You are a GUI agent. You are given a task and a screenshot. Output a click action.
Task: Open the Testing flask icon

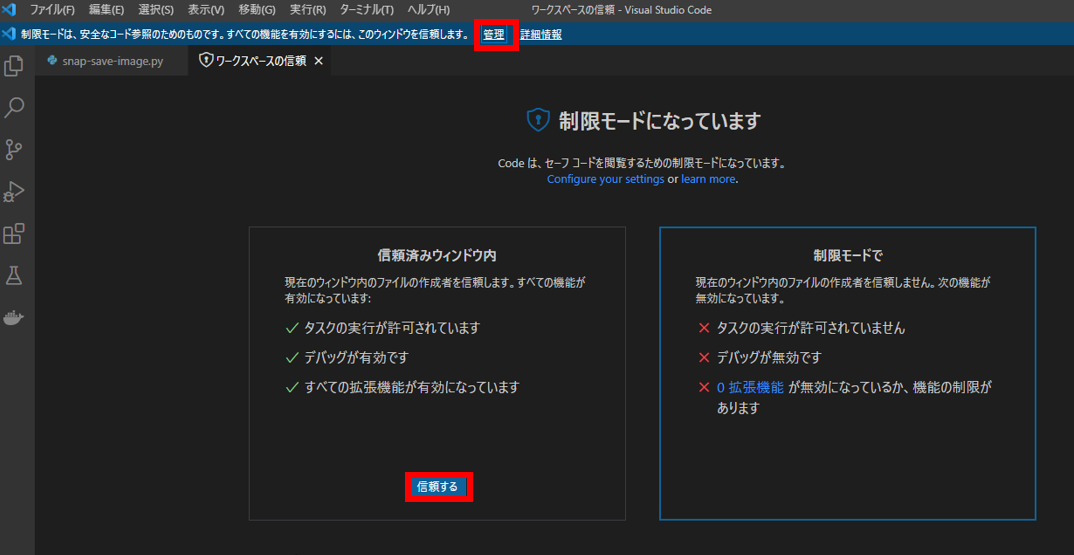(x=14, y=276)
